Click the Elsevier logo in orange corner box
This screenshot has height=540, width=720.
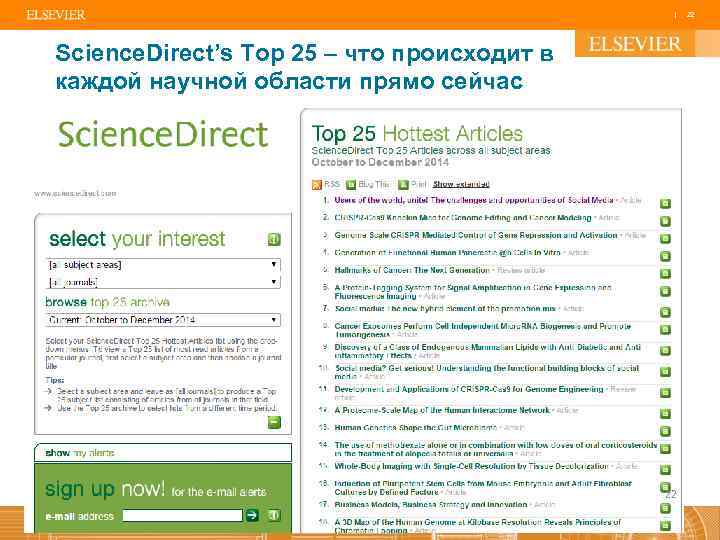(635, 44)
